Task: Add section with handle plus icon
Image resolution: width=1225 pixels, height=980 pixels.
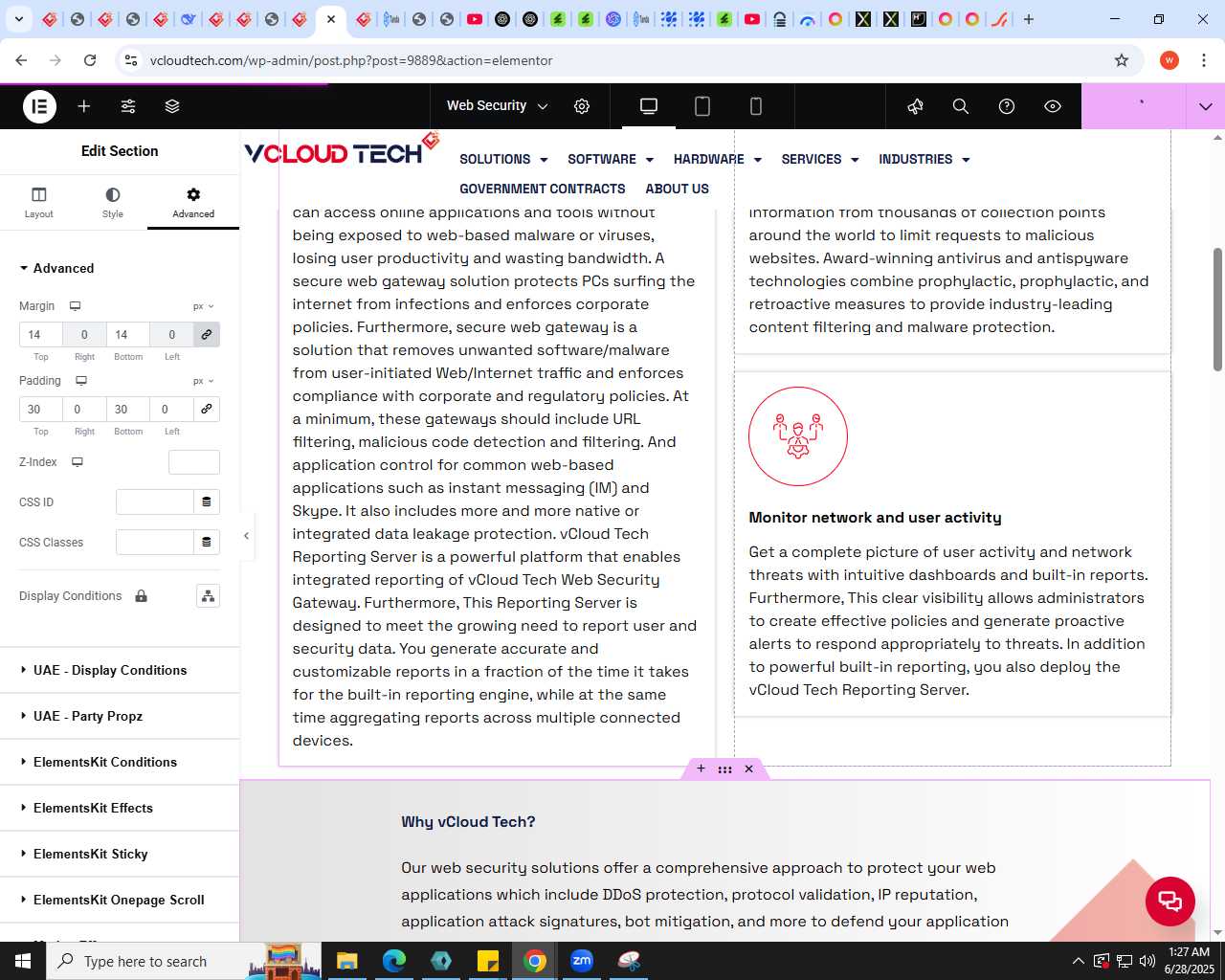Action: click(x=701, y=768)
